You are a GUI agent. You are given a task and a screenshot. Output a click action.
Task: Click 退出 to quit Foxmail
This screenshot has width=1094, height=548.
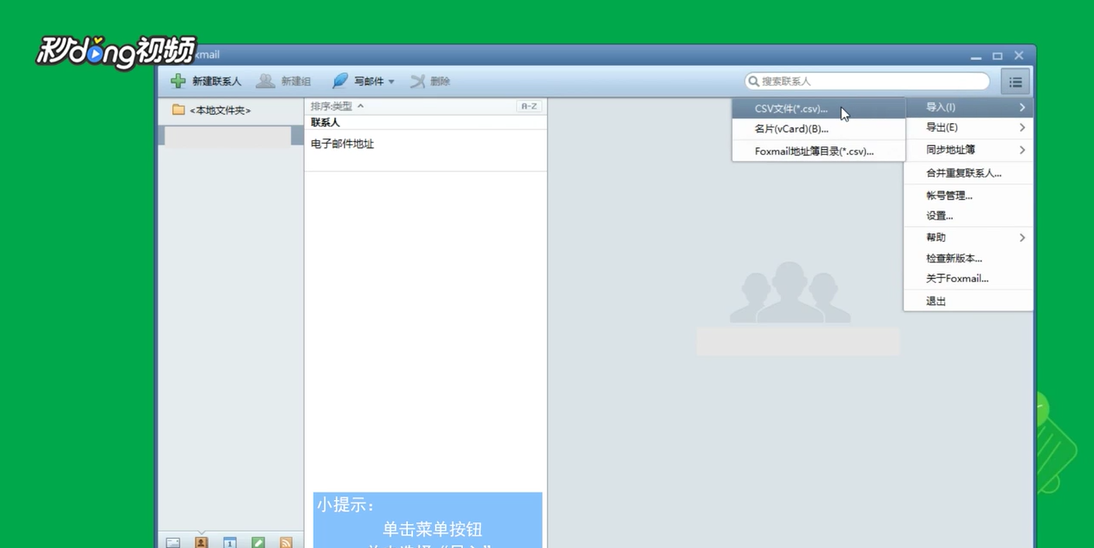pos(968,301)
